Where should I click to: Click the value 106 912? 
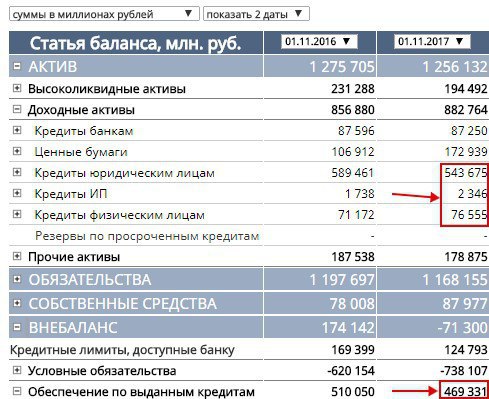(x=353, y=152)
